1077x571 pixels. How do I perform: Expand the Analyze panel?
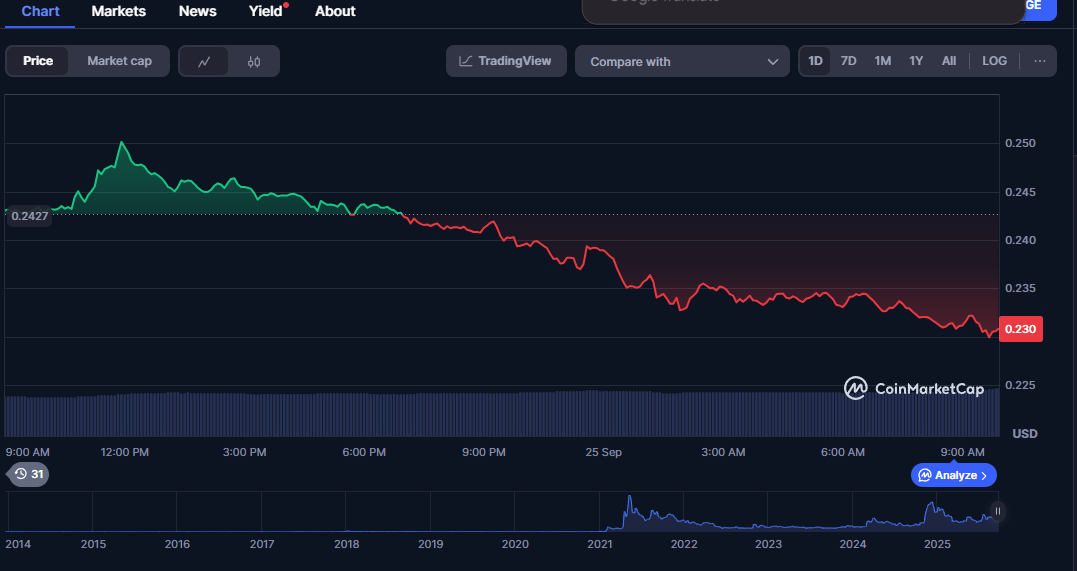[953, 475]
